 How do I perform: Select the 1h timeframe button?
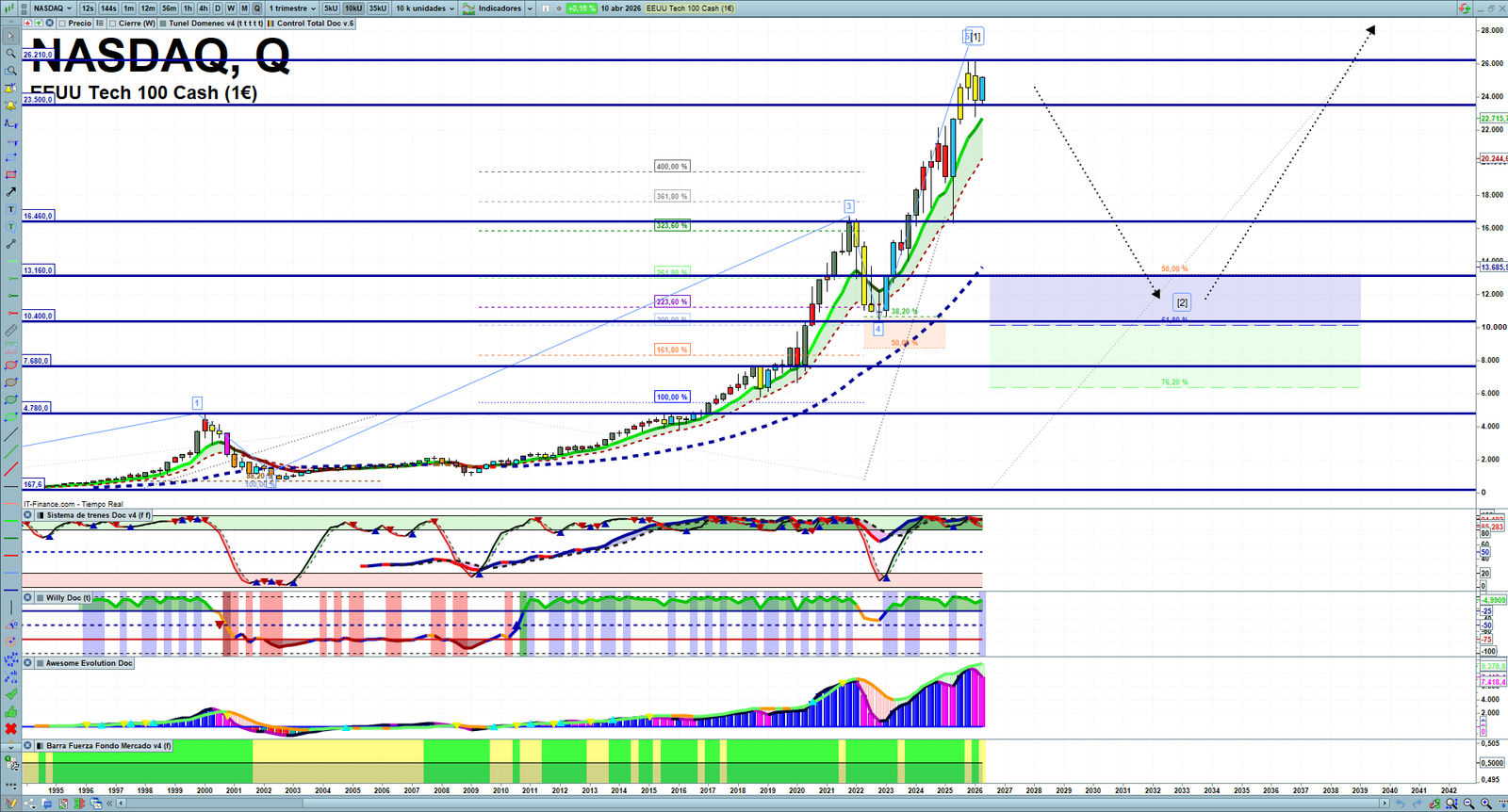pyautogui.click(x=188, y=8)
